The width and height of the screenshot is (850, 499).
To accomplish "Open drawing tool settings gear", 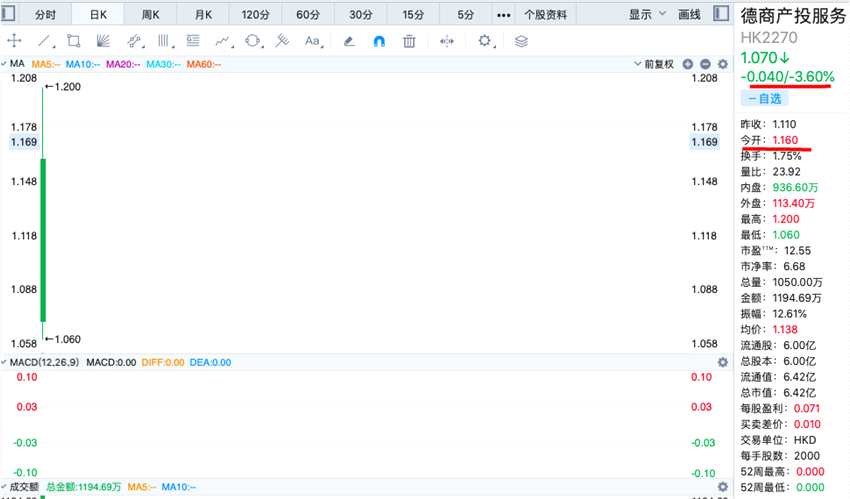I will (x=484, y=41).
